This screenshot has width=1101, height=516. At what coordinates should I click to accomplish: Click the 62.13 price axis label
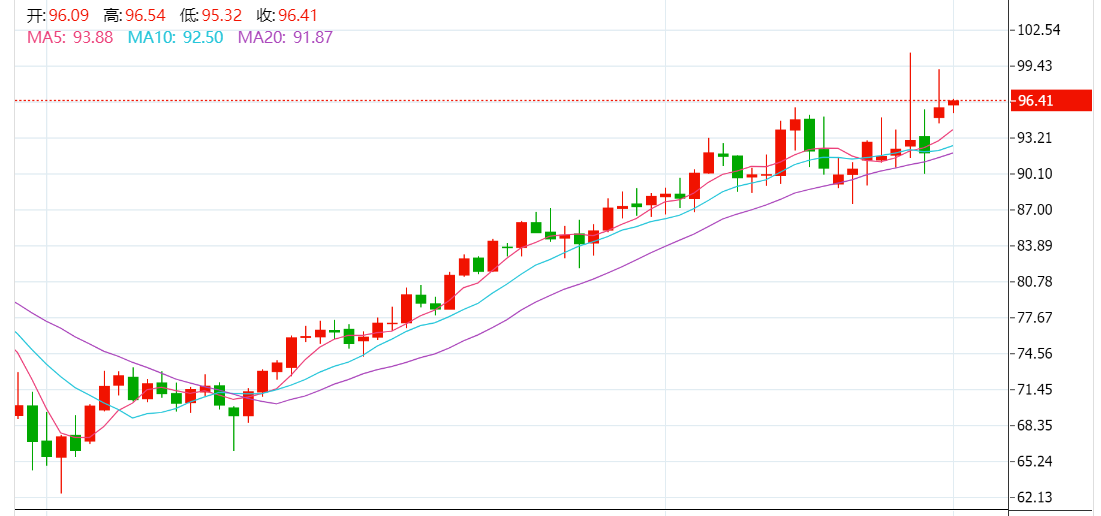tap(1034, 498)
